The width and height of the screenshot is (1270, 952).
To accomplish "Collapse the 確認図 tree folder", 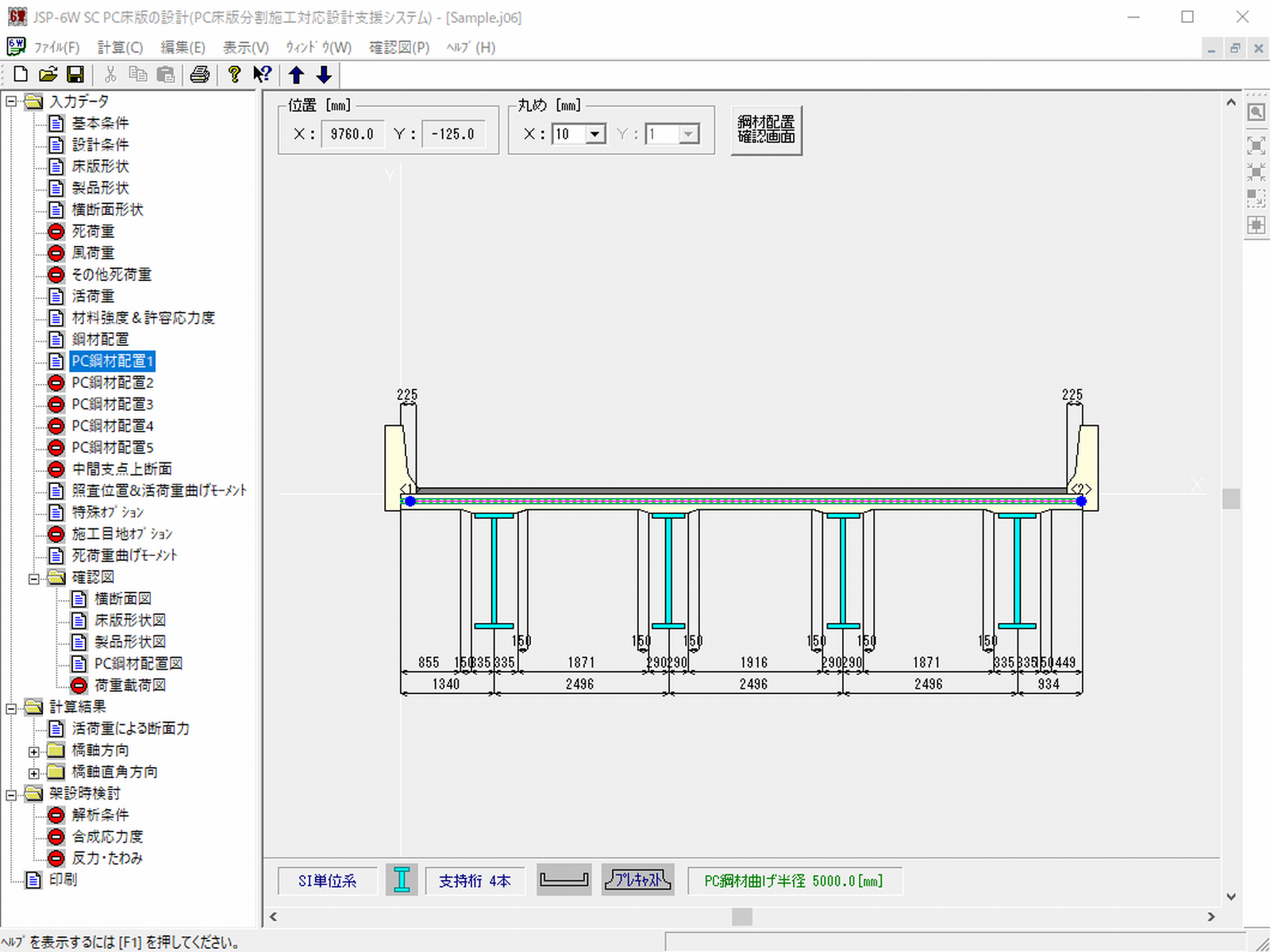I will point(33,578).
